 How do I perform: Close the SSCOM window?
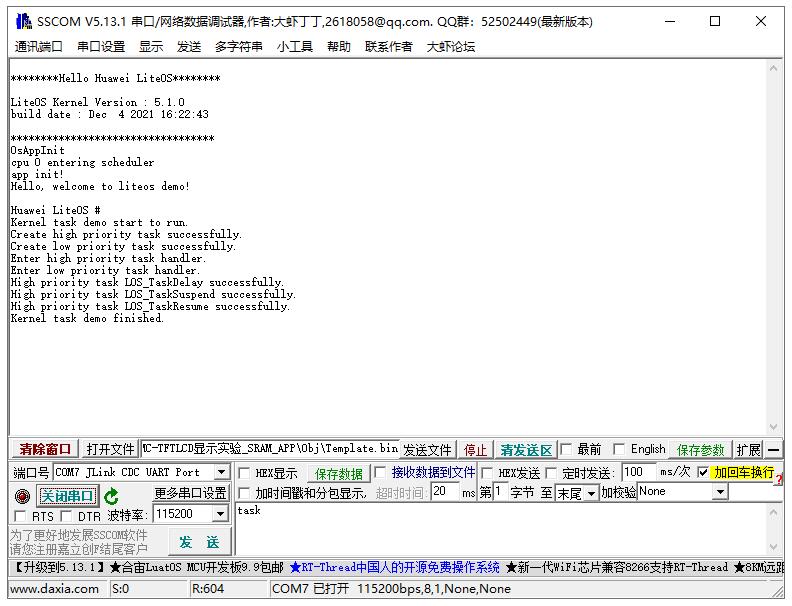(x=761, y=21)
